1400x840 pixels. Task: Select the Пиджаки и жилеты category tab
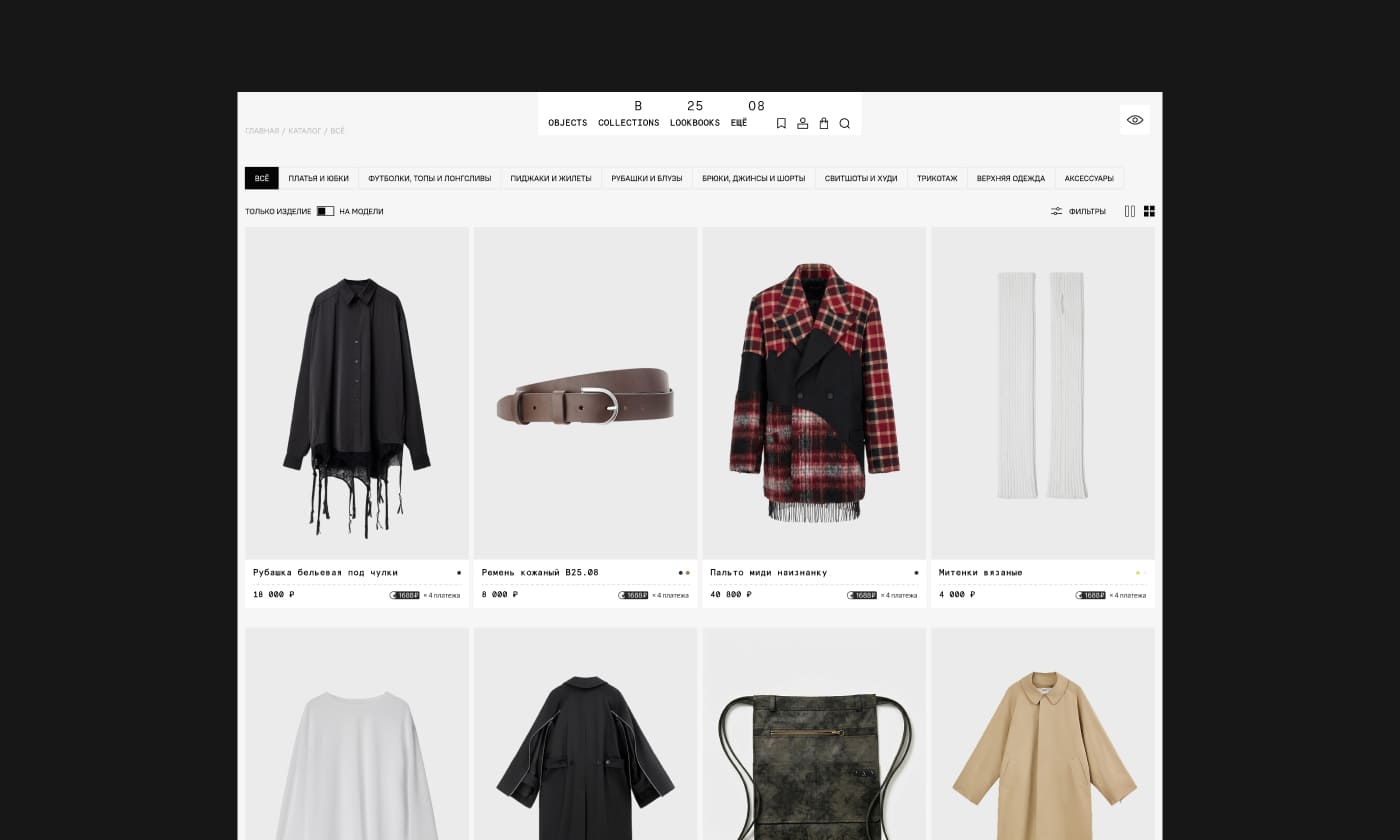551,178
